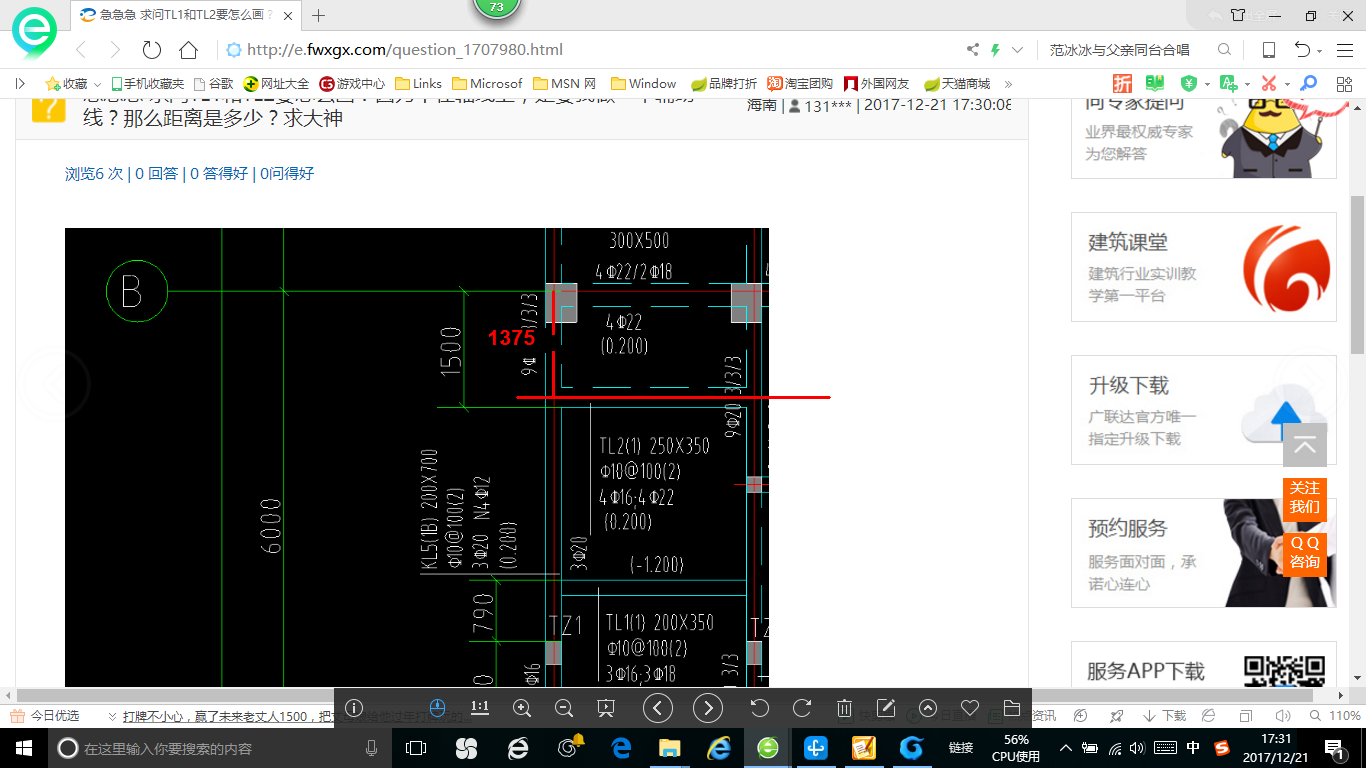Open the 建筑课堂 sidebar card
Viewport: 1366px width, 768px height.
click(1204, 267)
